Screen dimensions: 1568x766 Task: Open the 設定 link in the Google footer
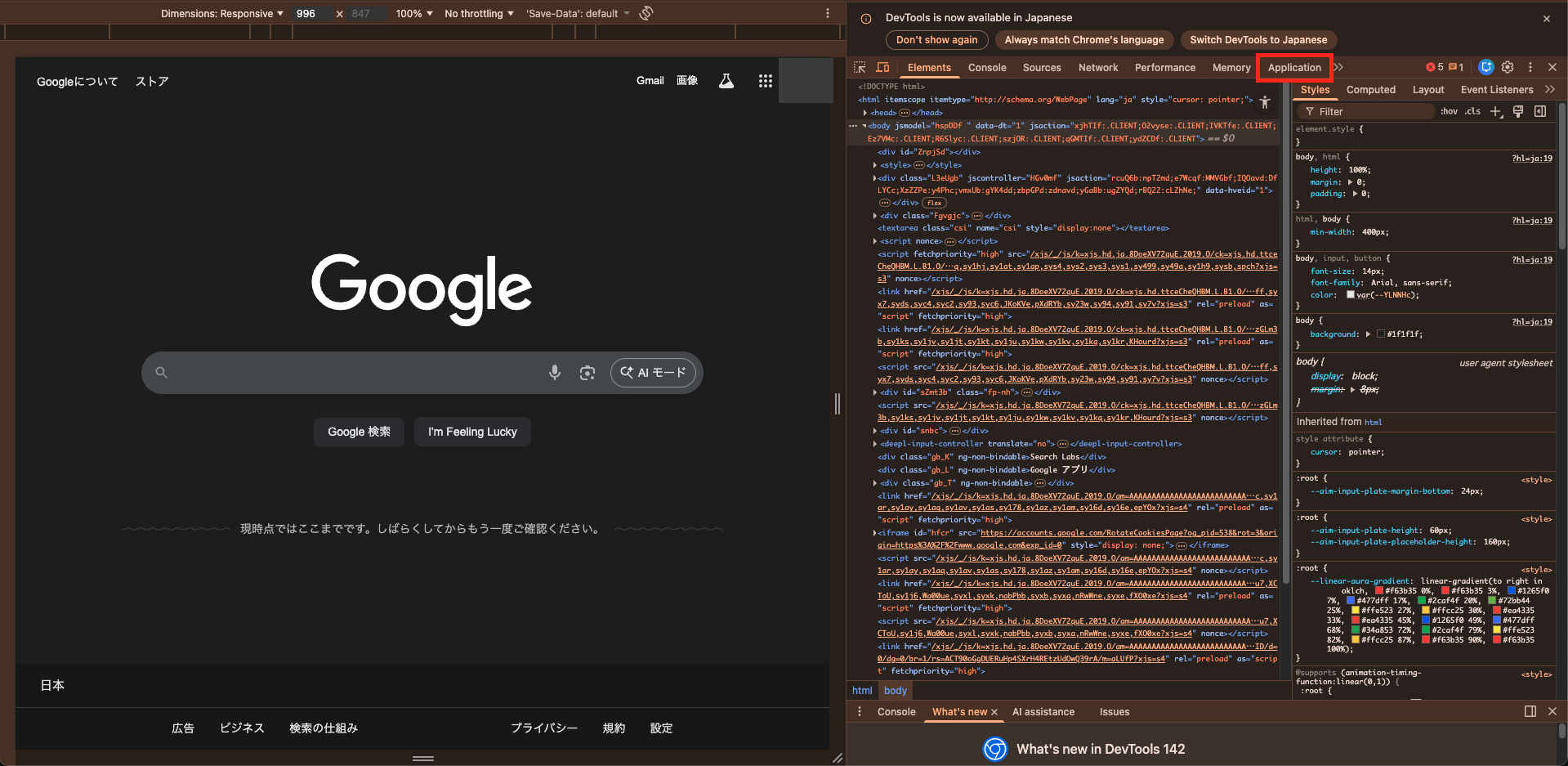[x=661, y=728]
